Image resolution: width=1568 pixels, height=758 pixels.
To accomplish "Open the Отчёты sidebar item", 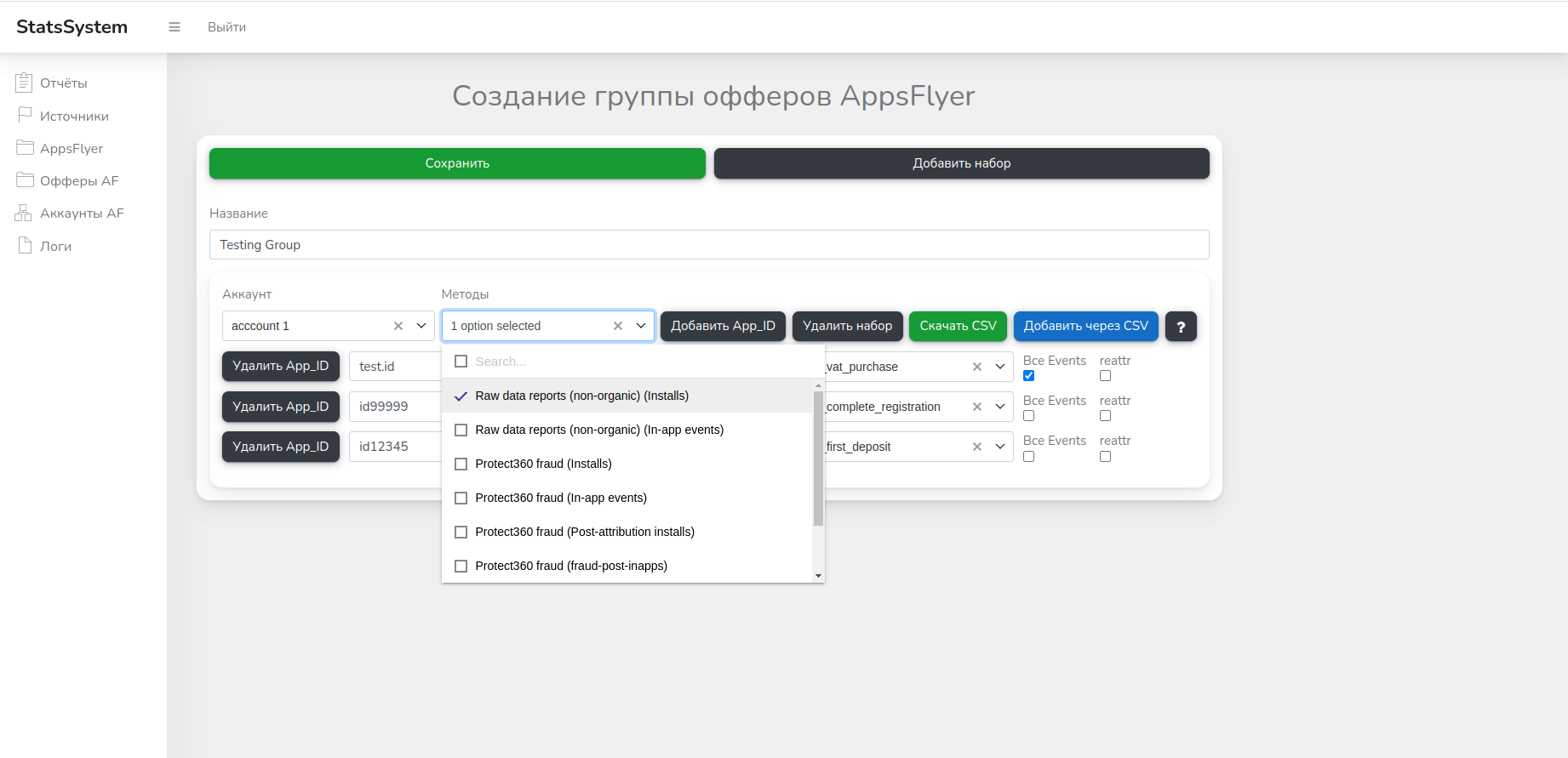I will tap(64, 83).
